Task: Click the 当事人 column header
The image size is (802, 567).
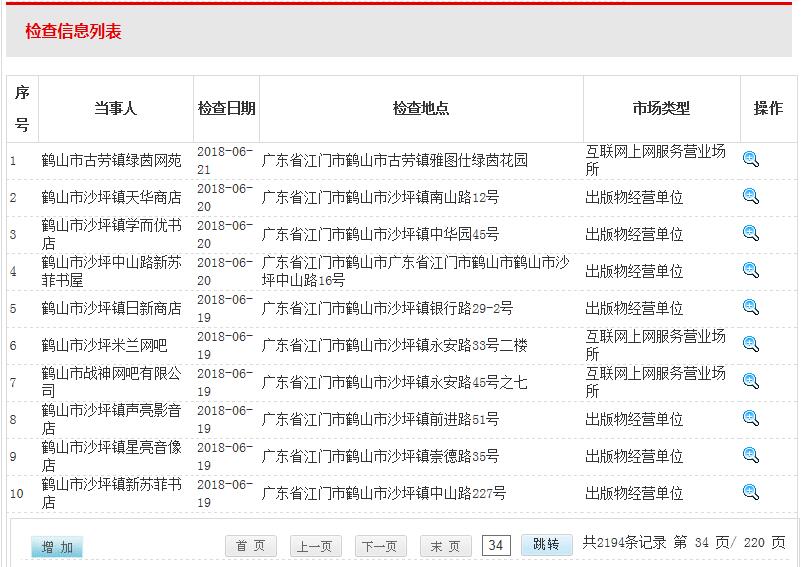Action: (116, 109)
